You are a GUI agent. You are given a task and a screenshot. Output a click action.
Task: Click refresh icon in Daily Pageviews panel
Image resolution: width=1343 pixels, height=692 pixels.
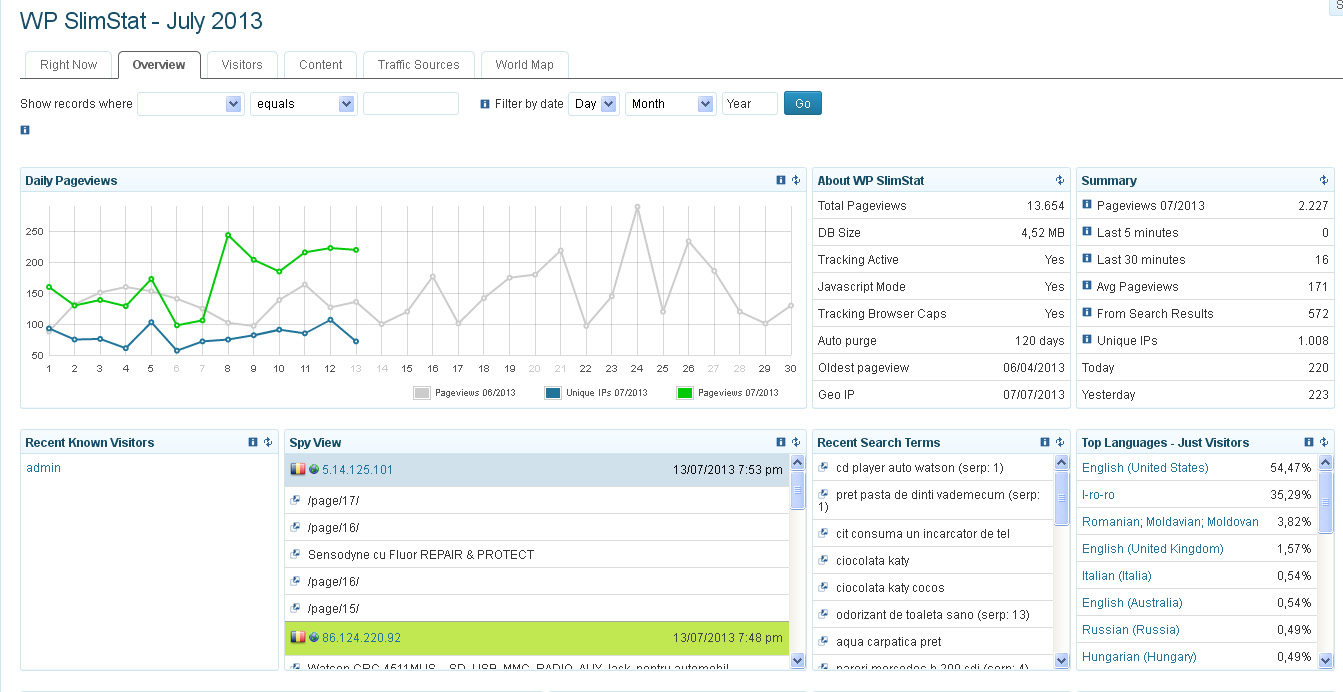[796, 180]
